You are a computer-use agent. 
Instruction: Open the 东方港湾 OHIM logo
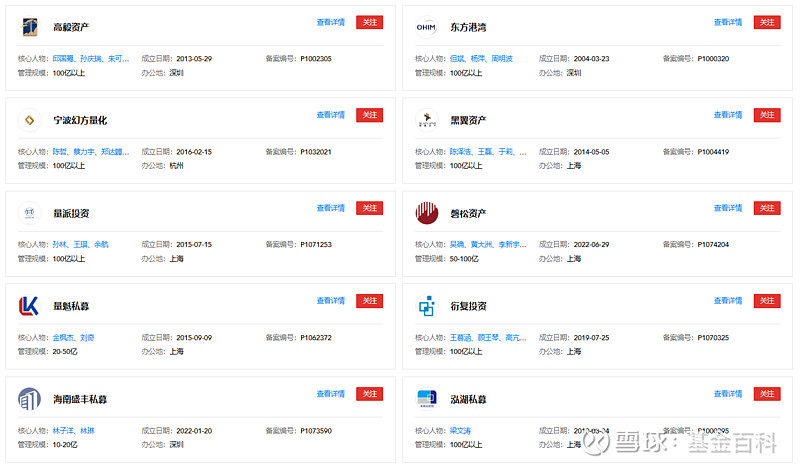[426, 27]
